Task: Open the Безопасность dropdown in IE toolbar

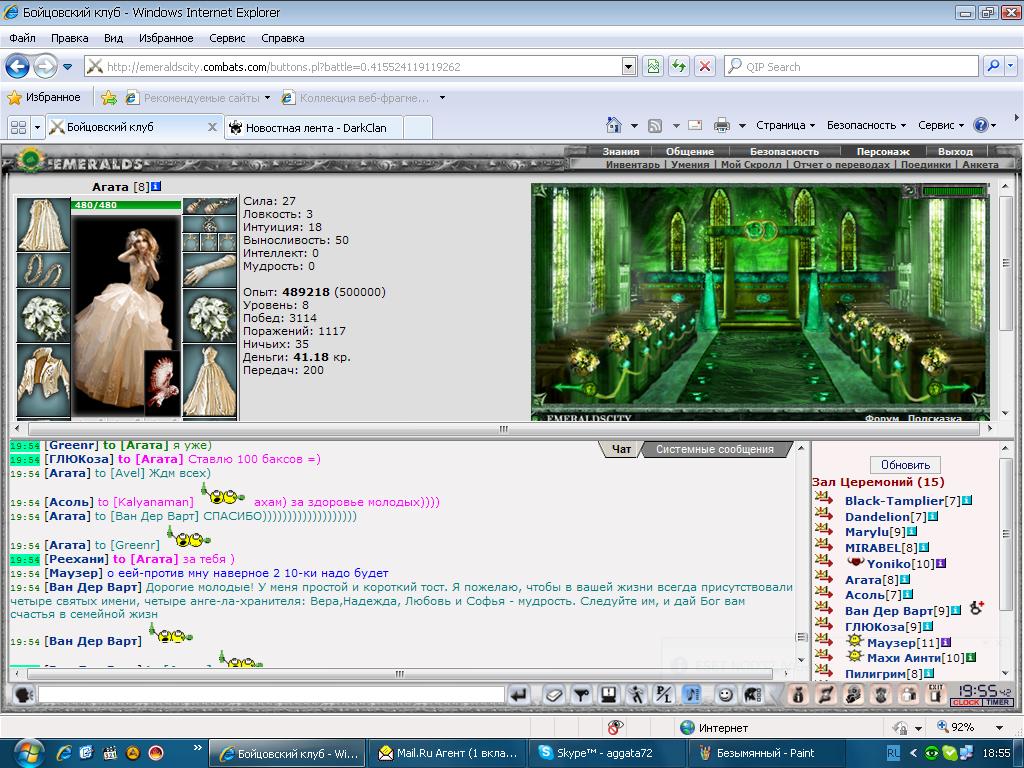Action: click(x=867, y=125)
